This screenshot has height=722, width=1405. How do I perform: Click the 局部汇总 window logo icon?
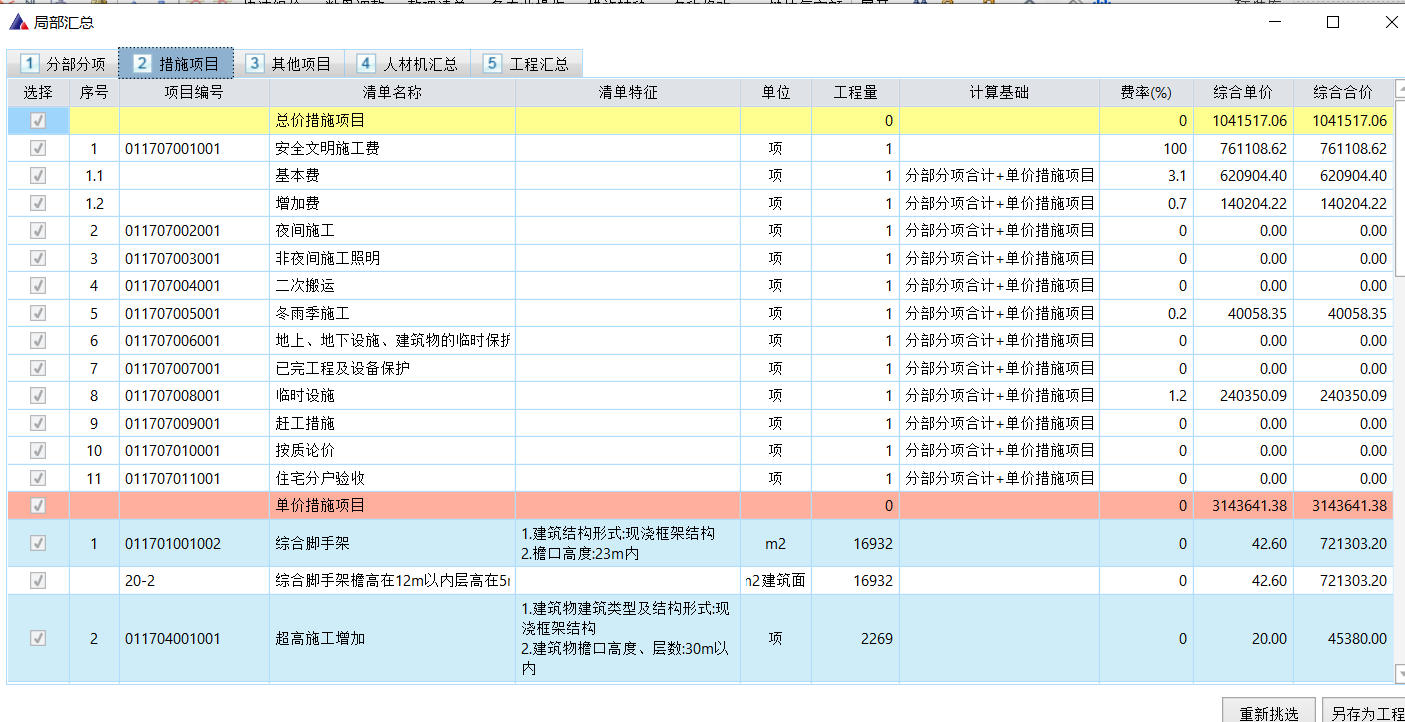(18, 22)
